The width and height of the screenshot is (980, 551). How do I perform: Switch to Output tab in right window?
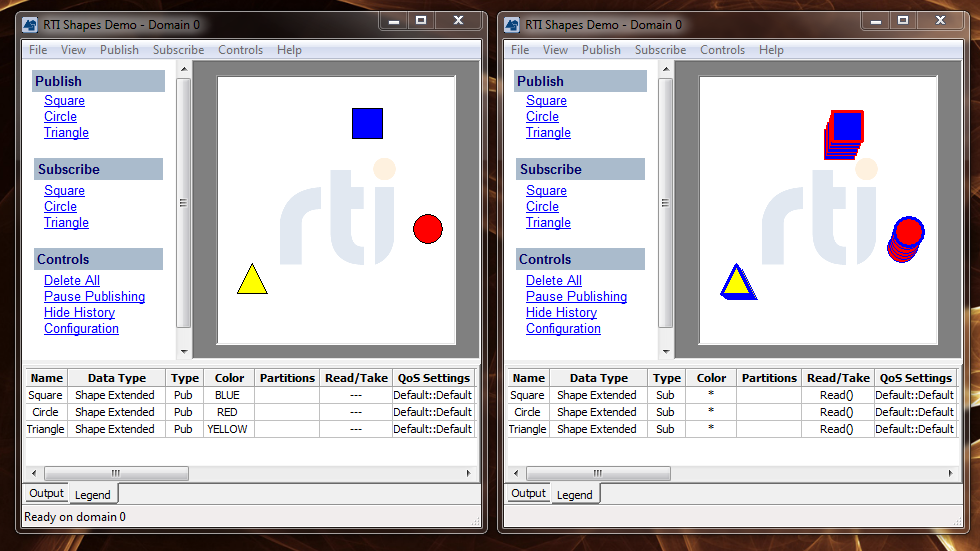pyautogui.click(x=528, y=493)
